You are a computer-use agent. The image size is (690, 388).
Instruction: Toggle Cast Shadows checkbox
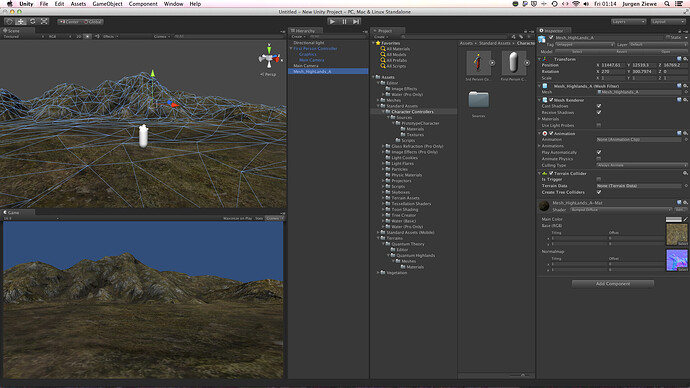tap(598, 106)
